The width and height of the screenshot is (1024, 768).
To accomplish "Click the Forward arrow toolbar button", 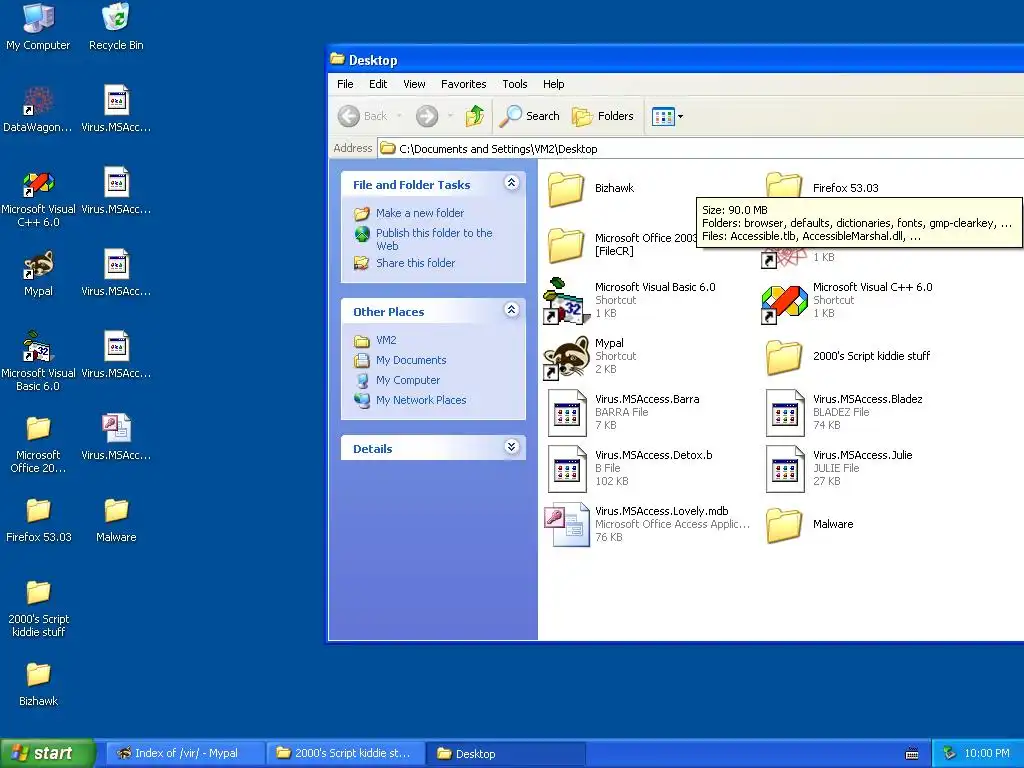I will click(427, 116).
